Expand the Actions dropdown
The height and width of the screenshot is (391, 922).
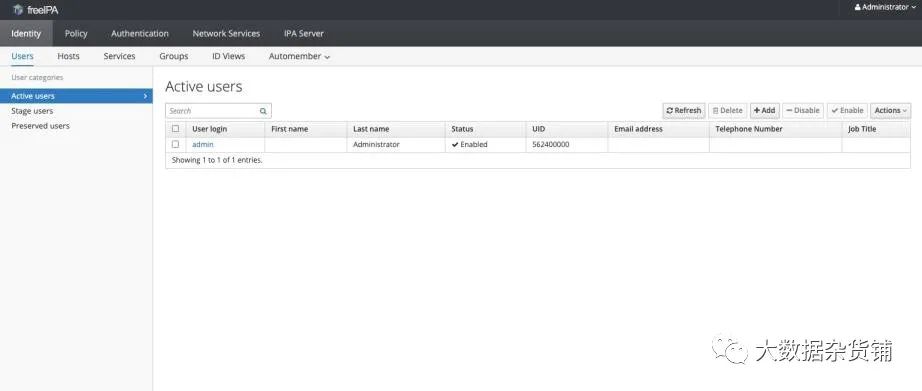pos(890,111)
